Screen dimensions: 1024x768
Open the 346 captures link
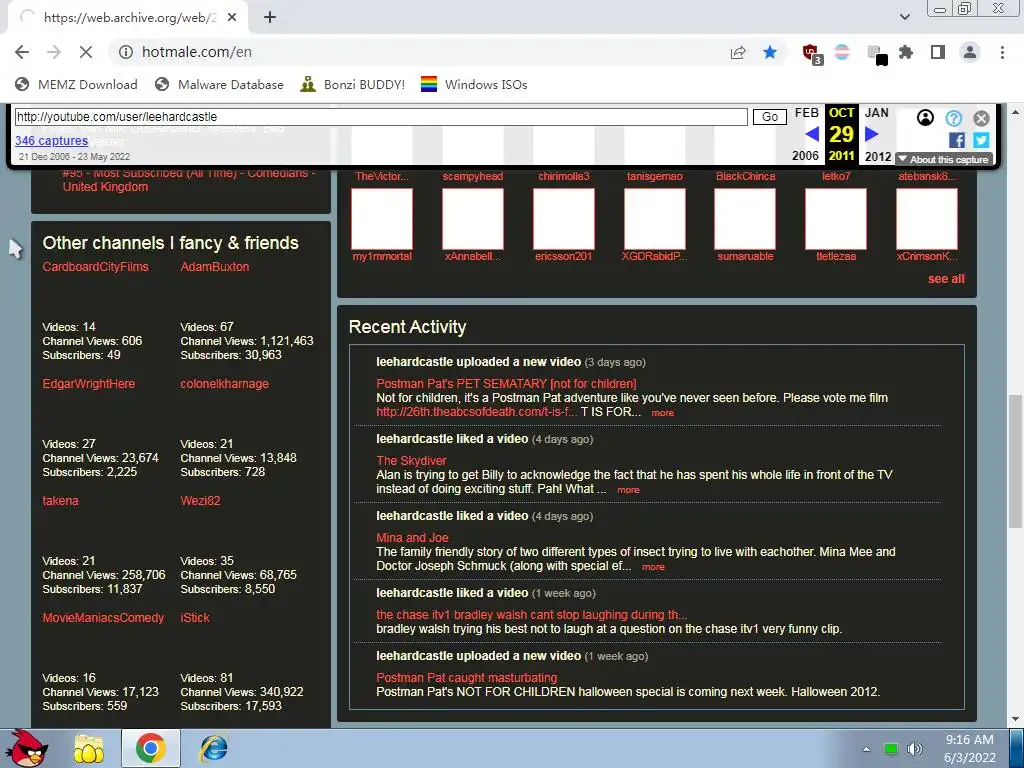[x=52, y=140]
